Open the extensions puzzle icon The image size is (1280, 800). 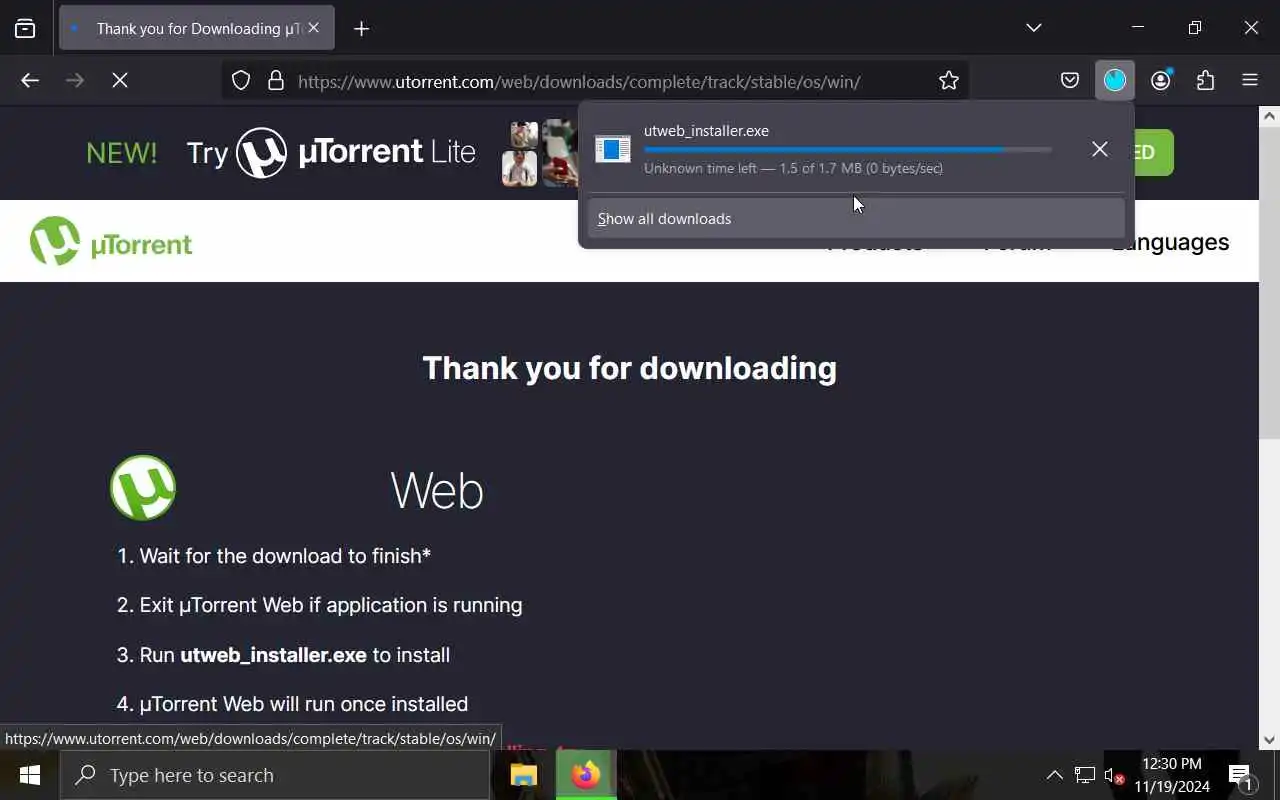click(1205, 81)
